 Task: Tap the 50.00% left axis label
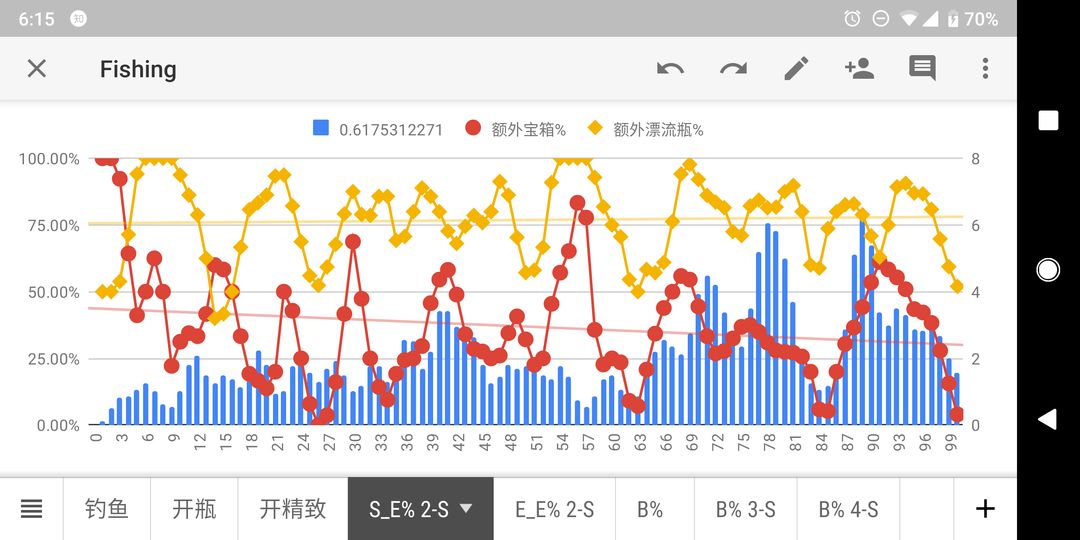pos(53,292)
